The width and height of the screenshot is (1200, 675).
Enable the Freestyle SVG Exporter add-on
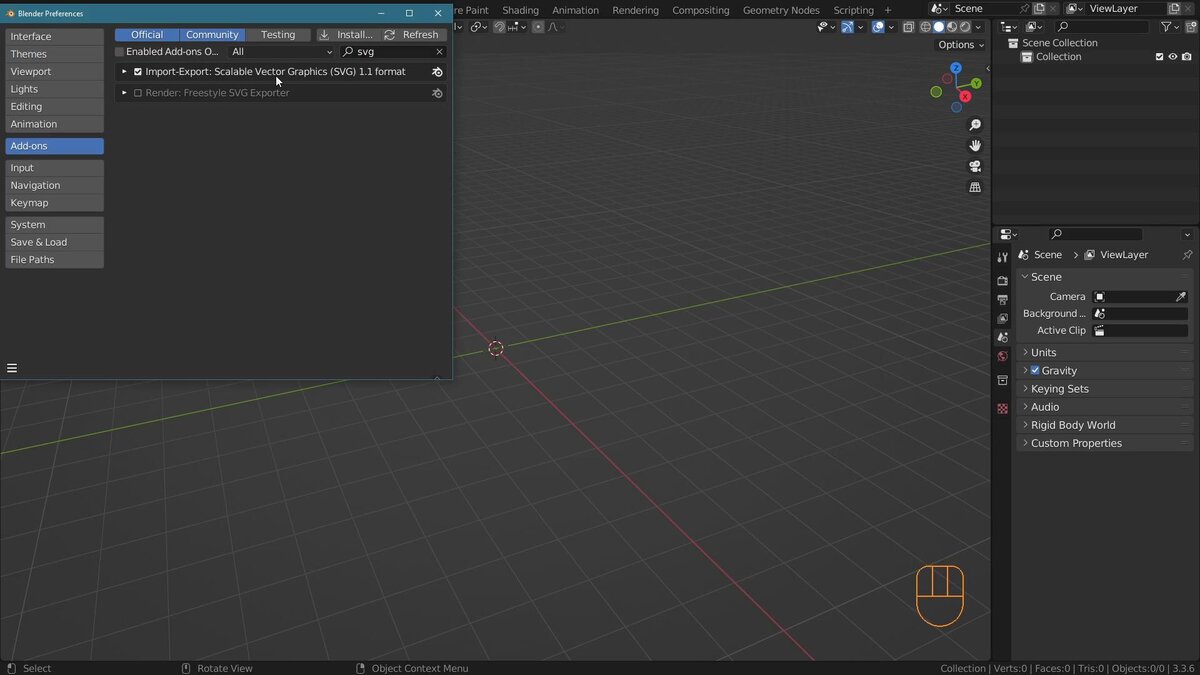point(138,93)
